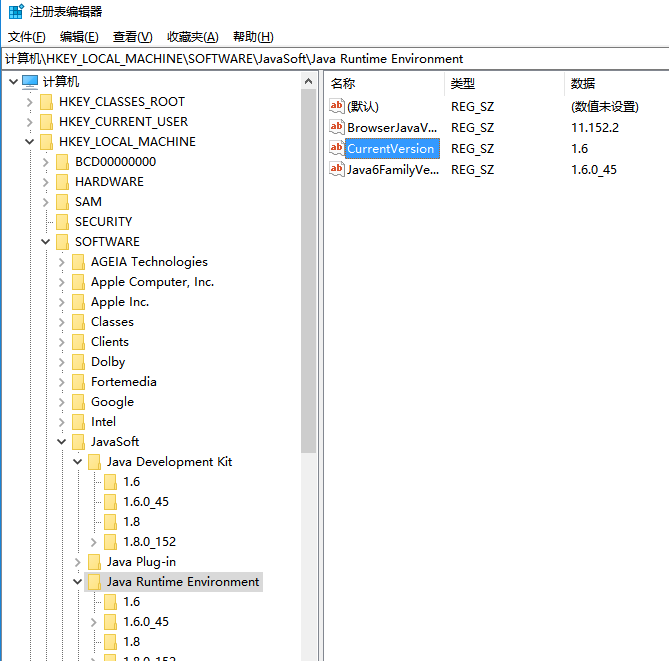Click the Java Runtime Environment folder icon
The height and width of the screenshot is (661, 669).
click(94, 582)
